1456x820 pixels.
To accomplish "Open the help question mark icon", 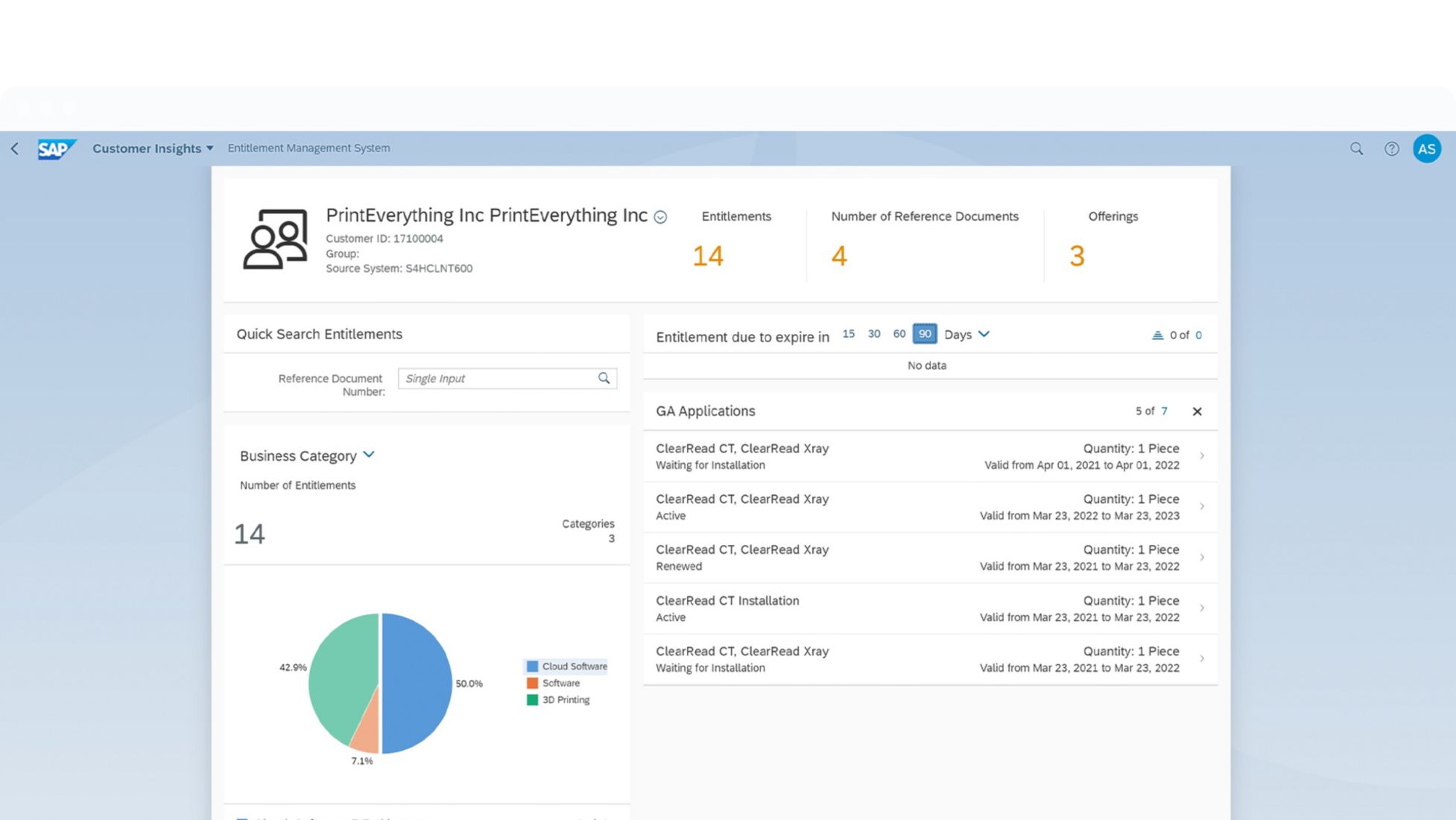I will click(1391, 148).
